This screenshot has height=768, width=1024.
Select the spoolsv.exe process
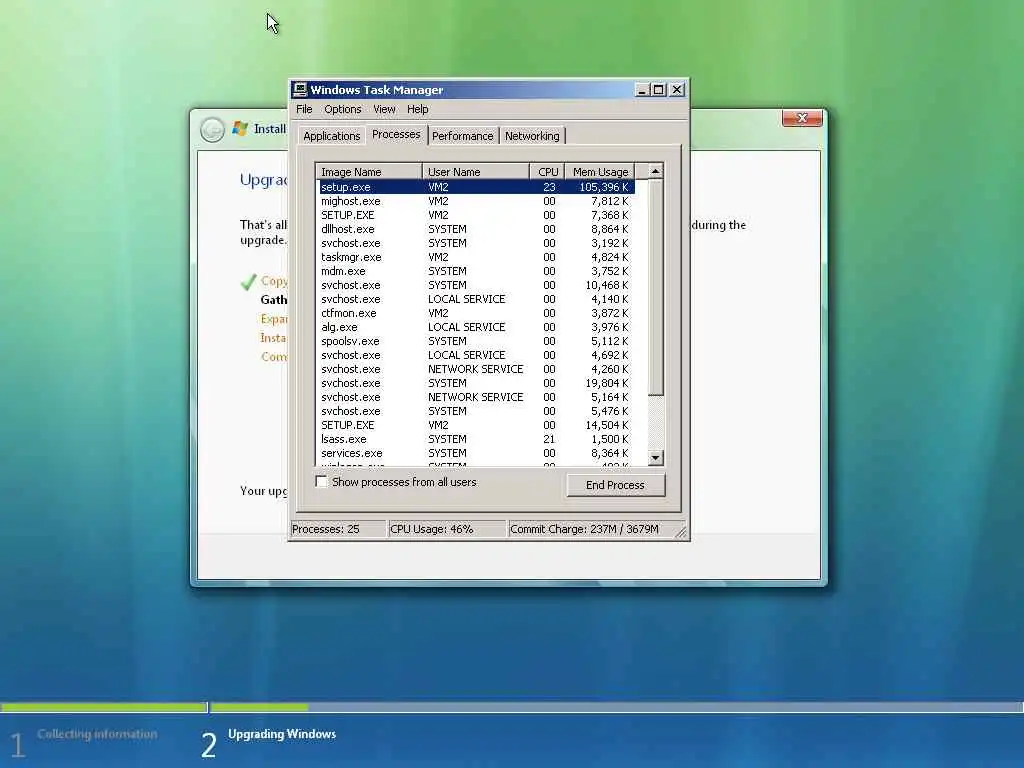[475, 341]
